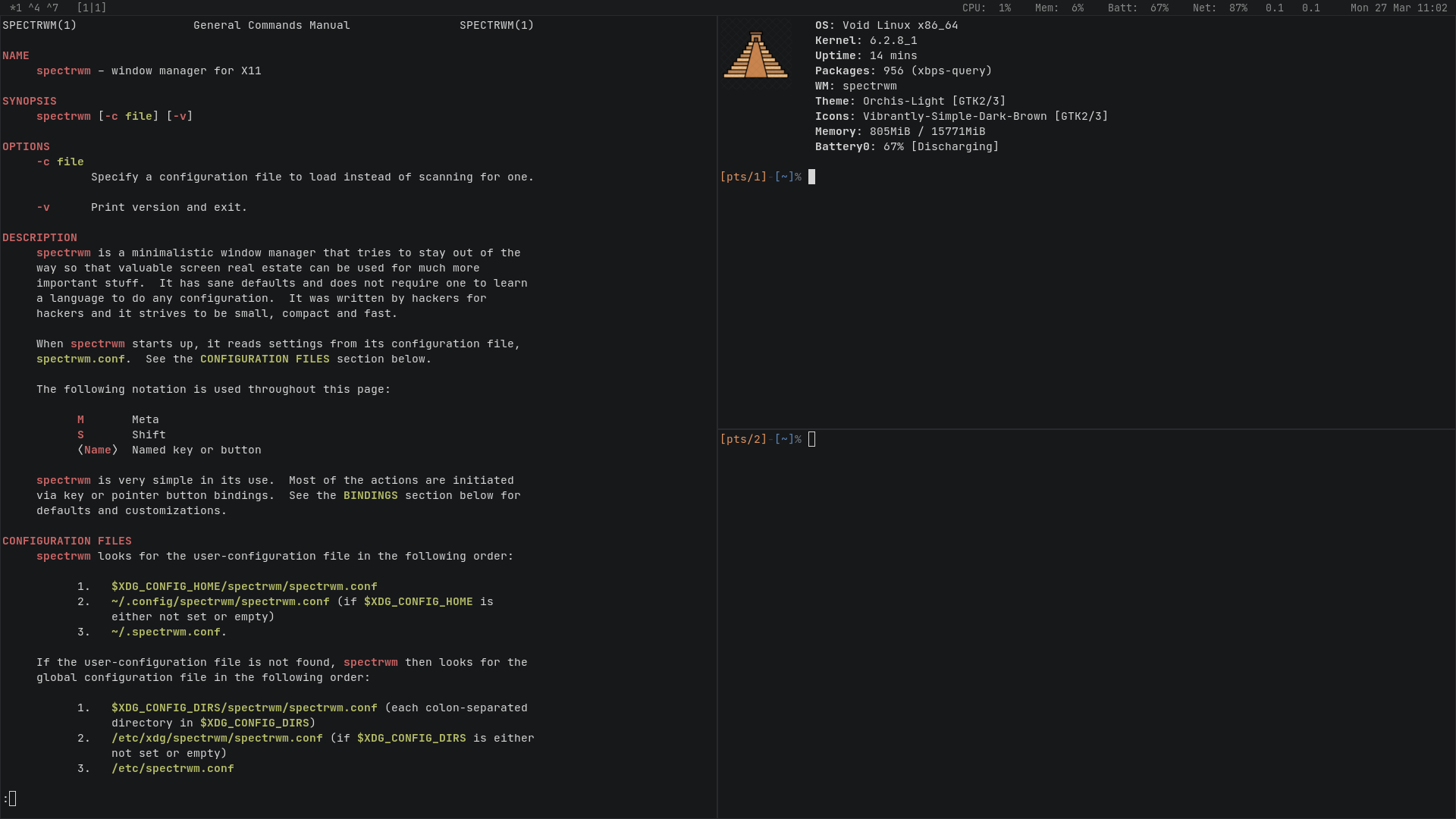Viewport: 1456px width, 819px height.
Task: Click the [1|1] layout indicator
Action: click(92, 8)
